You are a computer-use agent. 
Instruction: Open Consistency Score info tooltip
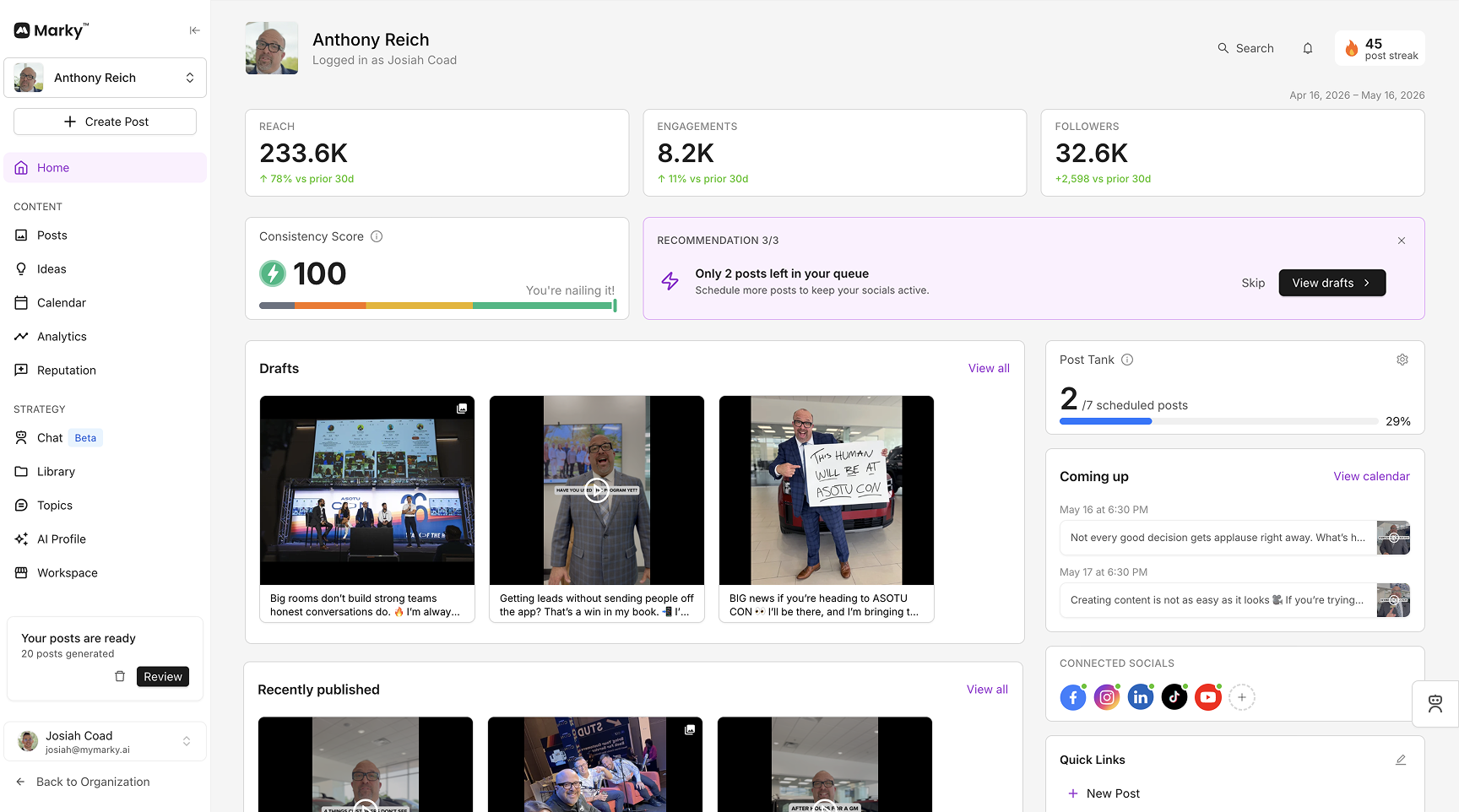[377, 236]
